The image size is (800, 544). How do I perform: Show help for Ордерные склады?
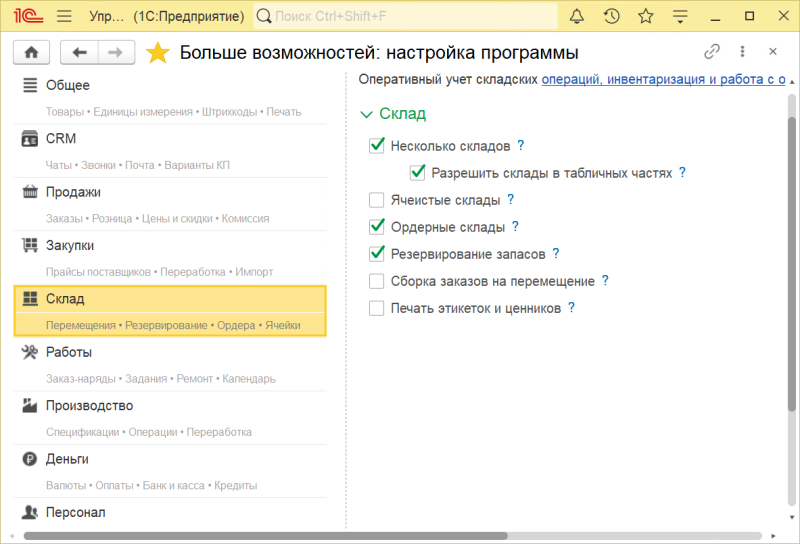coord(515,227)
